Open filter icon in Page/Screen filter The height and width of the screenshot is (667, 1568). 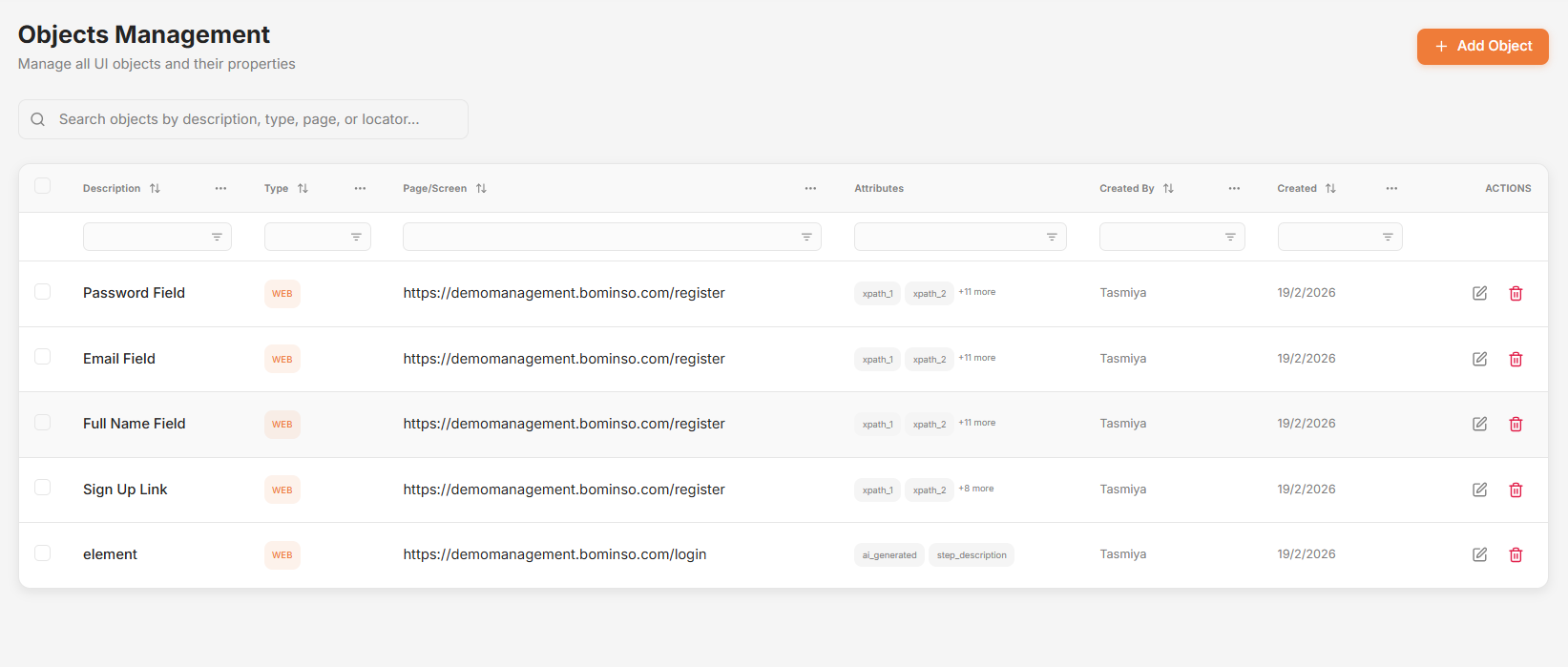coord(806,237)
